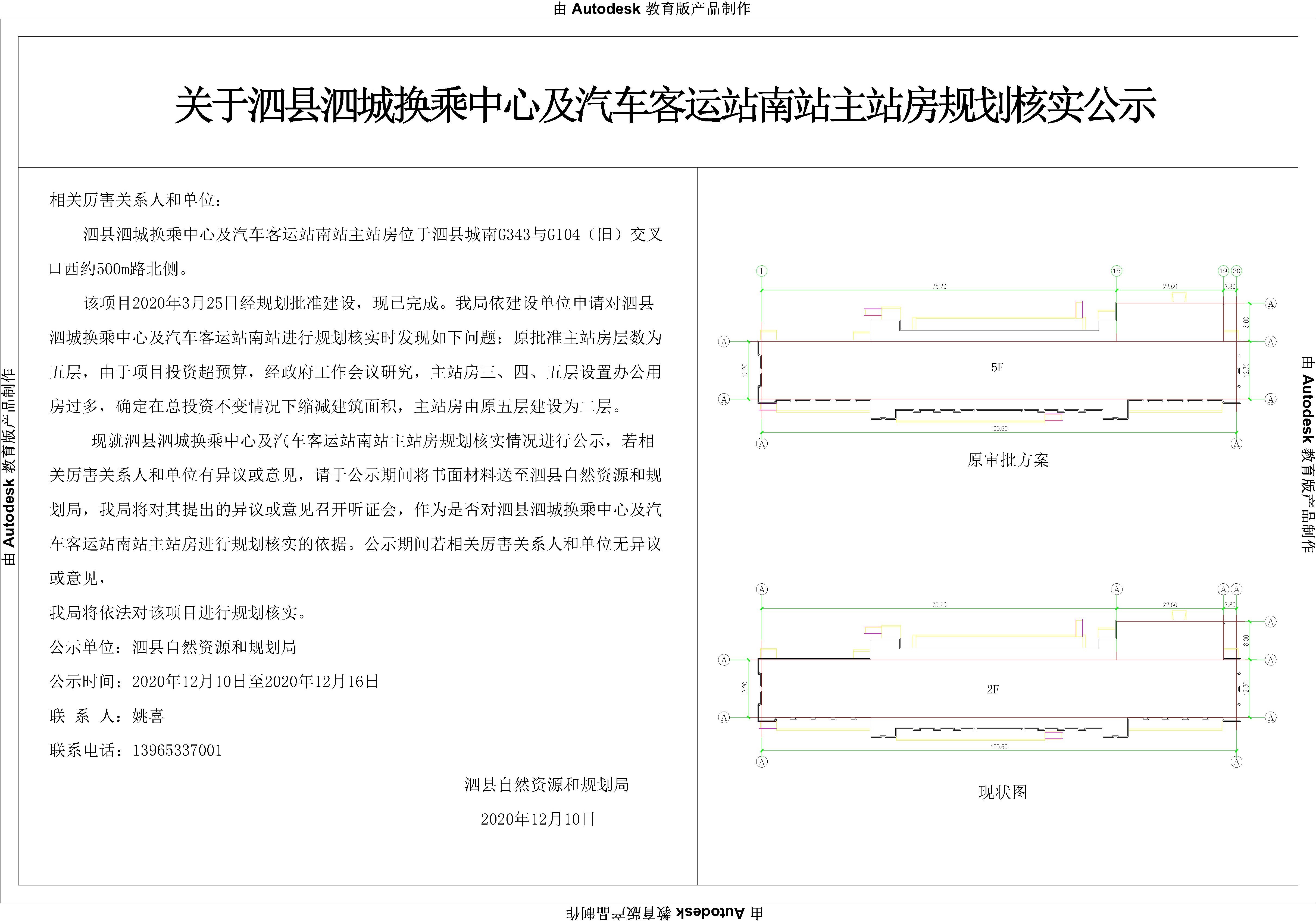Click the line starting 关厉害关系人和单位有异议
The image size is (1316, 921).
point(355,475)
